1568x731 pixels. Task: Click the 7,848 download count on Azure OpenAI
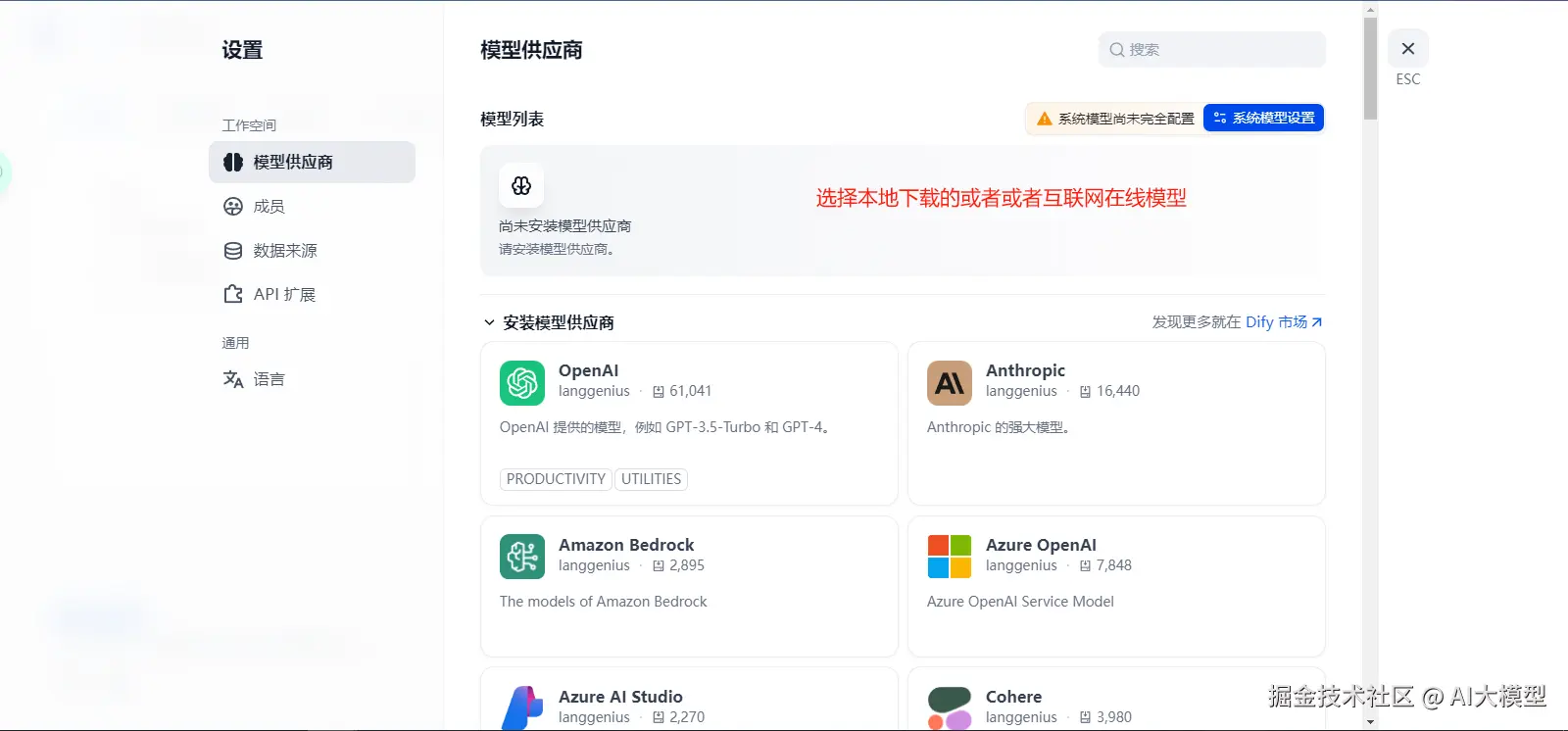pyautogui.click(x=1114, y=565)
